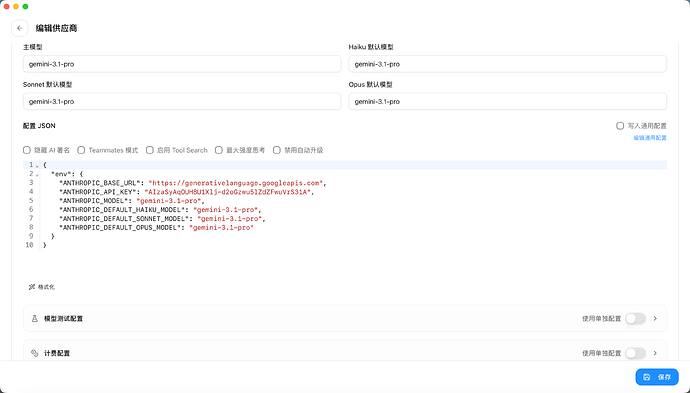Click the 模型测试配置 label
The image size is (690, 393).
[63, 319]
